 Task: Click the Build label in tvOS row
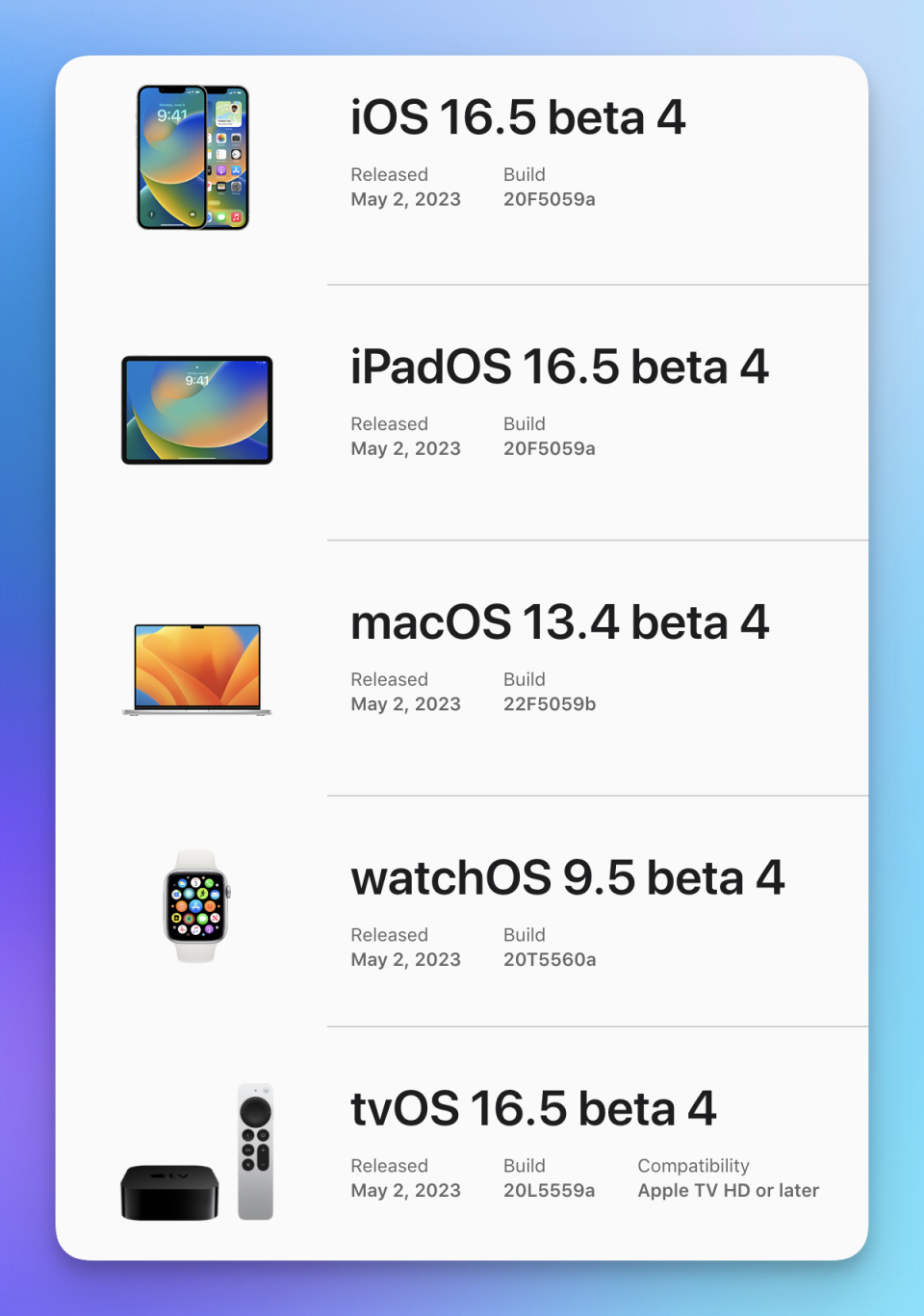point(525,1165)
